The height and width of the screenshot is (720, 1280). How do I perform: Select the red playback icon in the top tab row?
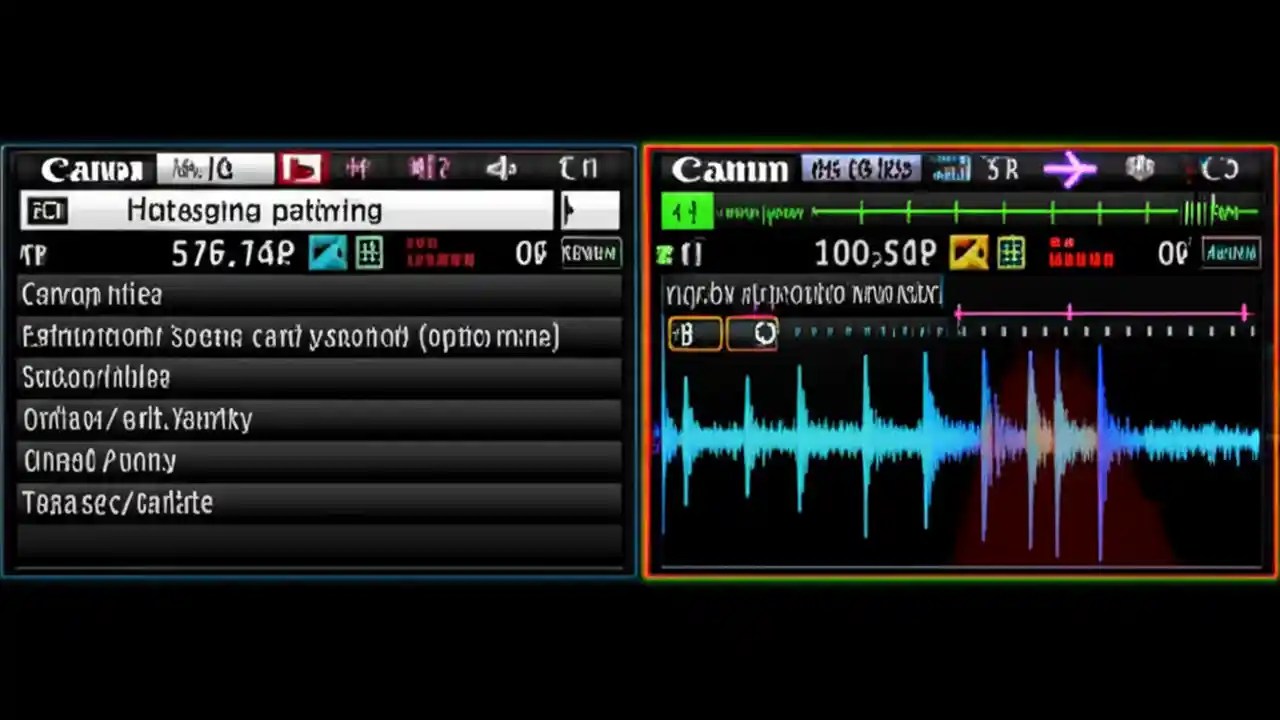[x=301, y=168]
